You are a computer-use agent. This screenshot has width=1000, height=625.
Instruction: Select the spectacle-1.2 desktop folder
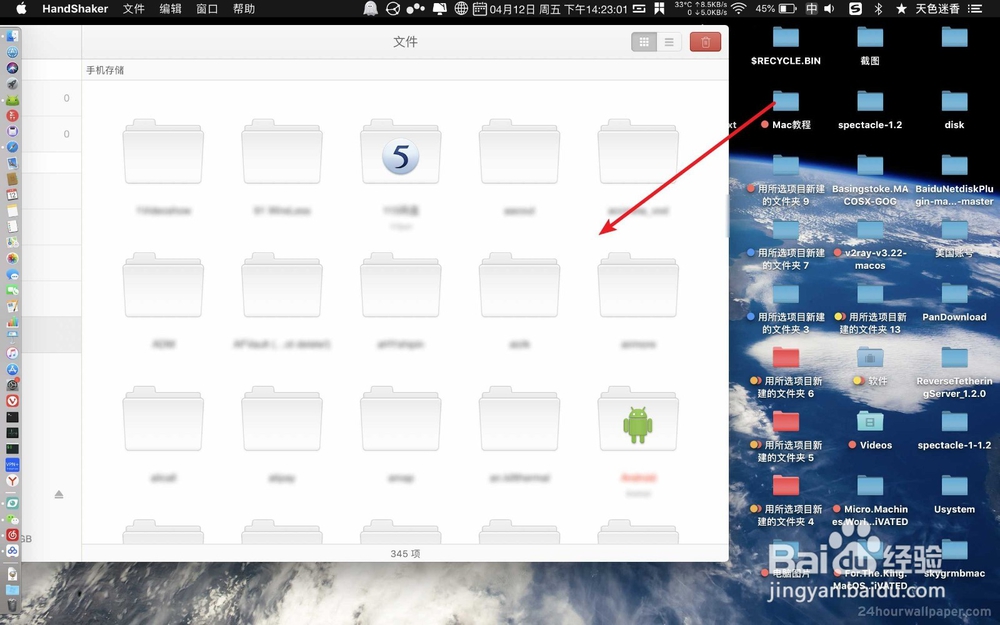(870, 110)
